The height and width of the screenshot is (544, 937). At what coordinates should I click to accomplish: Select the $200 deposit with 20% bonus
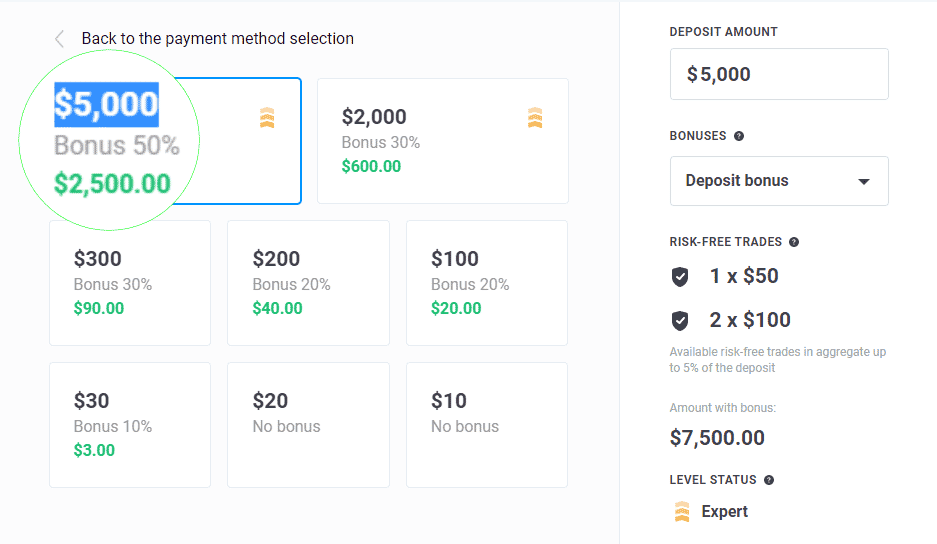click(308, 283)
